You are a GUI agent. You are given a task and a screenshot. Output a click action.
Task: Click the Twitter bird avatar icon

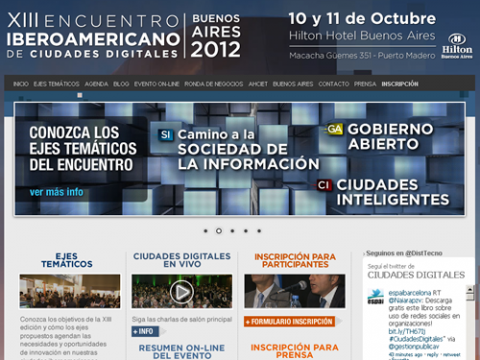(x=376, y=297)
